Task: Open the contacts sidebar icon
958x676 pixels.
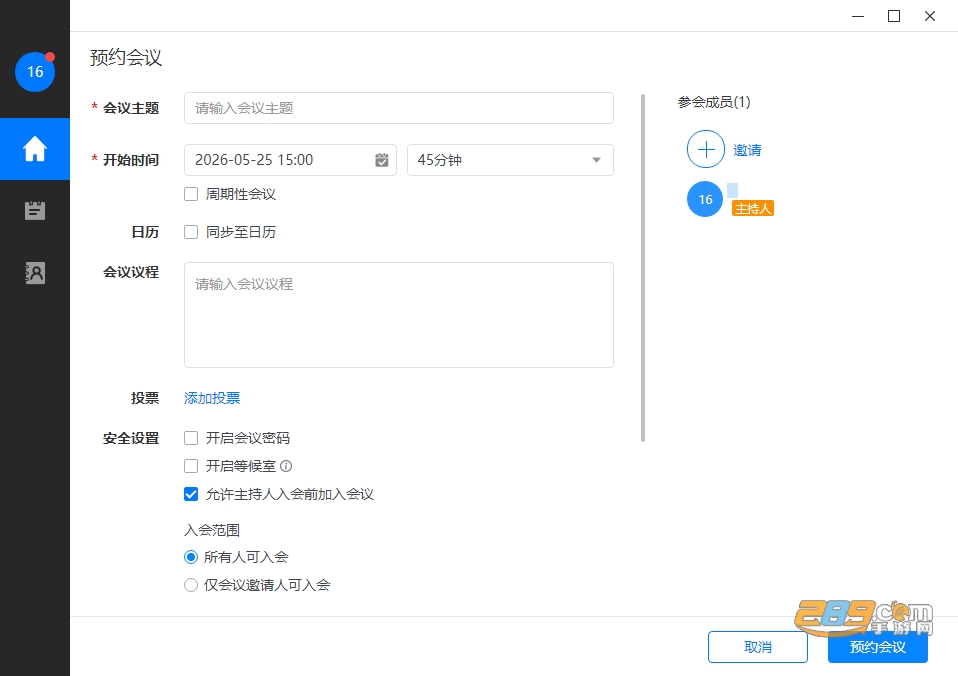Action: (35, 273)
